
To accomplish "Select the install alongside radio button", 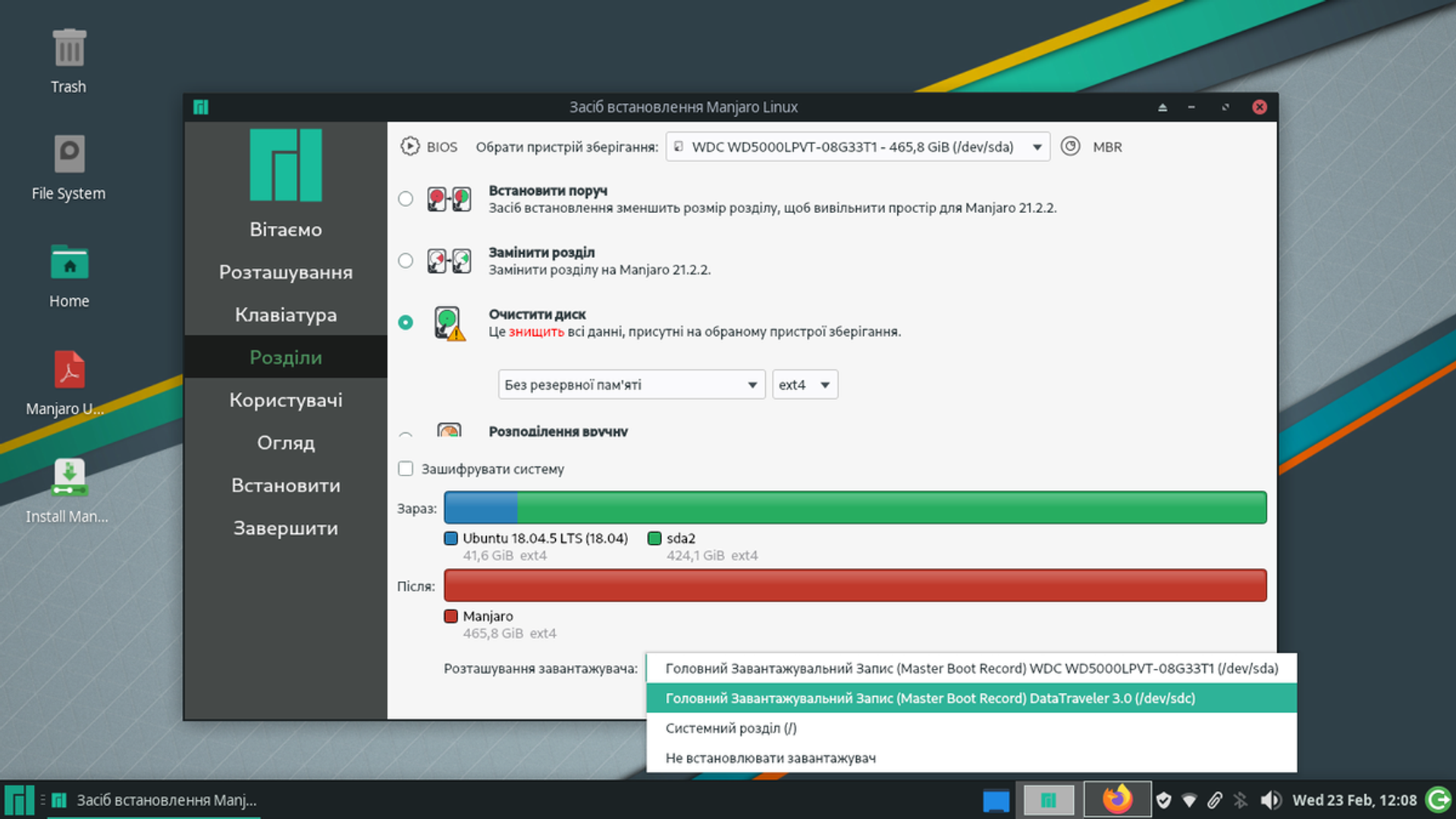I will coord(406,199).
